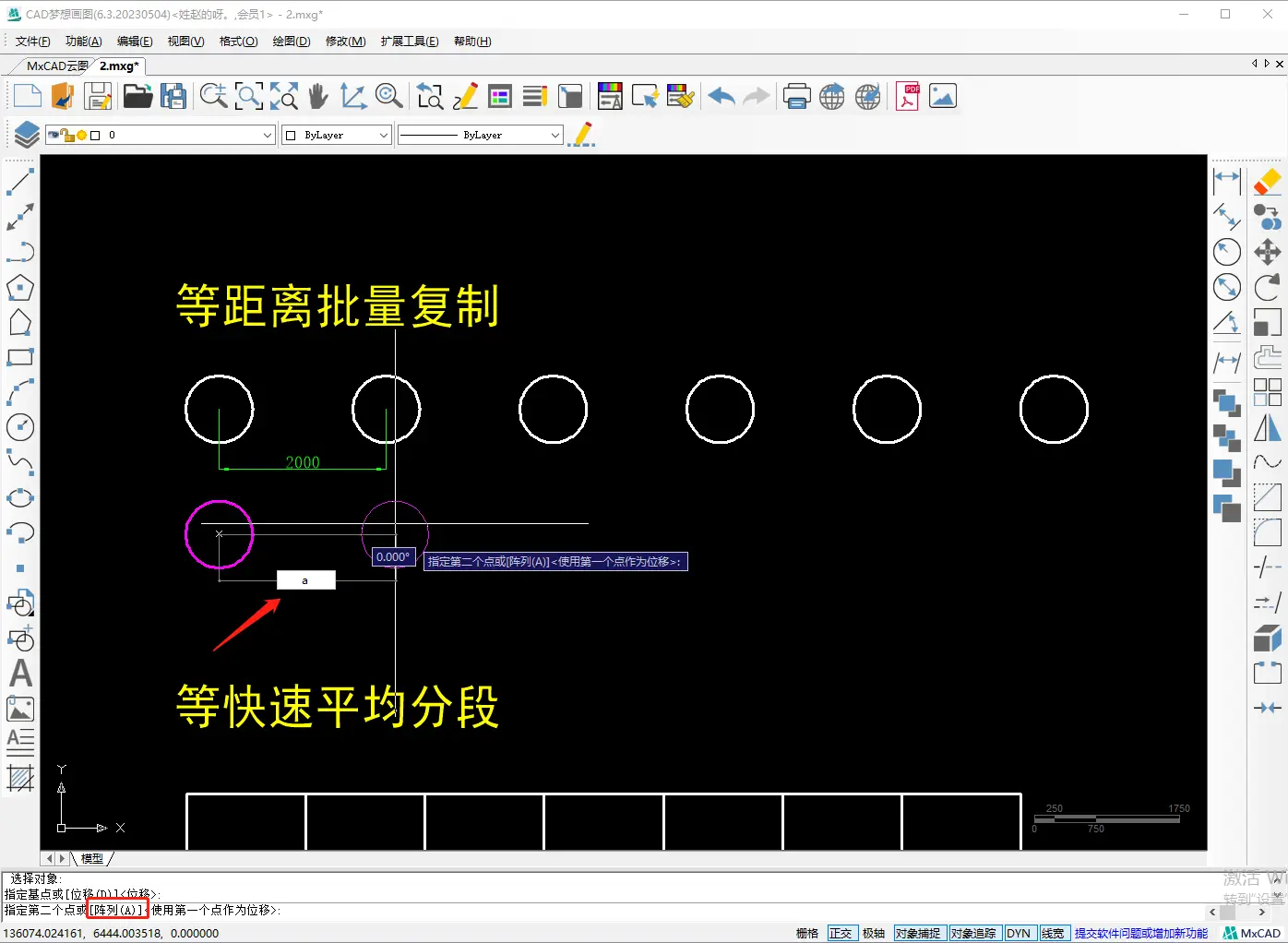The width and height of the screenshot is (1288, 943).
Task: Toggle 对象捕捉 object snap
Action: tap(918, 933)
